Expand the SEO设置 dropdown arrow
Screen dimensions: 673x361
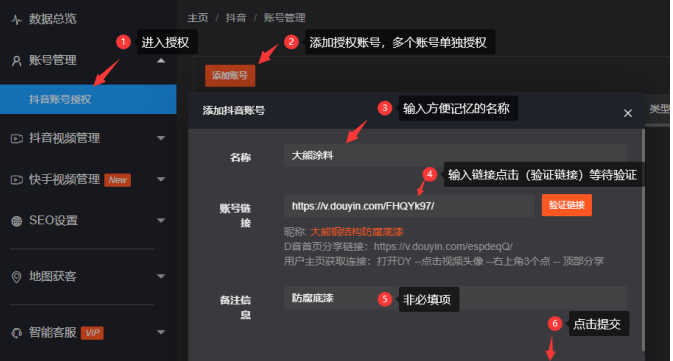click(161, 221)
